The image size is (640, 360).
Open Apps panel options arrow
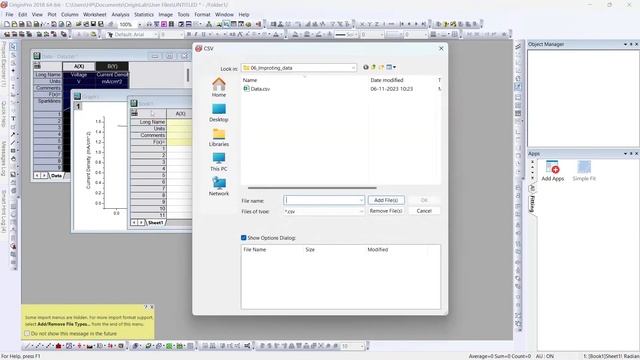point(625,153)
